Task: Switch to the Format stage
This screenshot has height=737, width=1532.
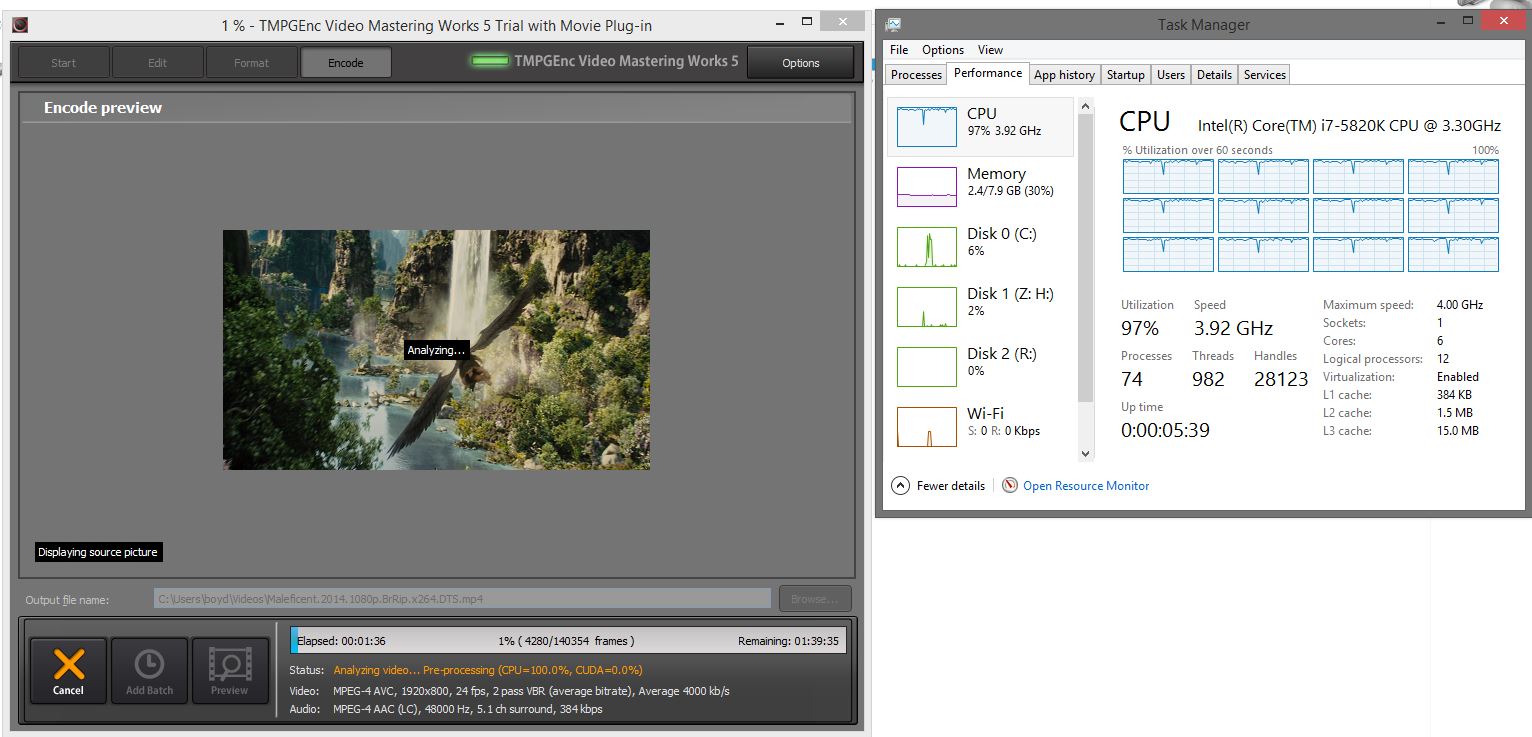Action: [251, 63]
